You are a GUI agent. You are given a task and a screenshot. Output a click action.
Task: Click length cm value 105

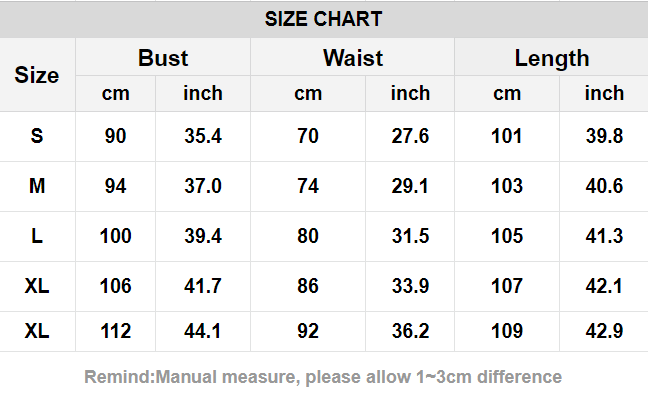507,236
